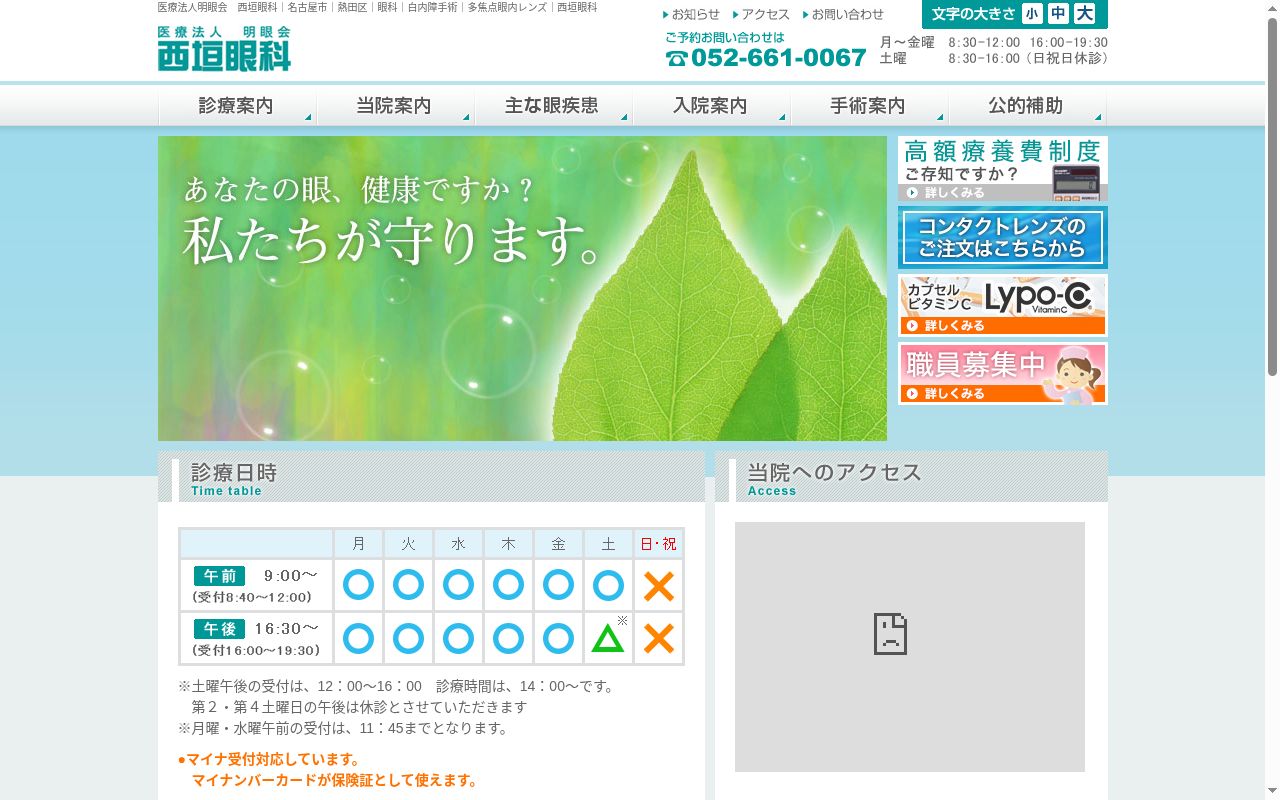
Task: Click the leaf hero image
Action: click(522, 288)
